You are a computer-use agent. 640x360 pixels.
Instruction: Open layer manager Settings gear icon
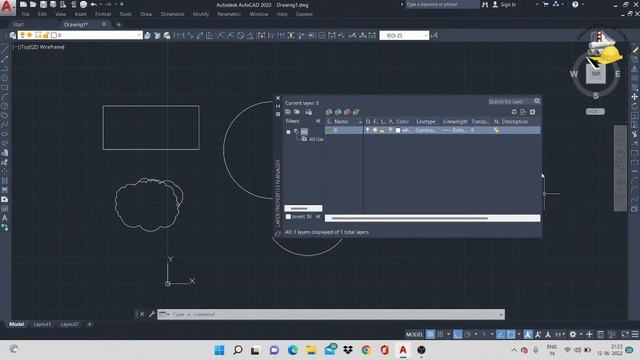coord(532,112)
